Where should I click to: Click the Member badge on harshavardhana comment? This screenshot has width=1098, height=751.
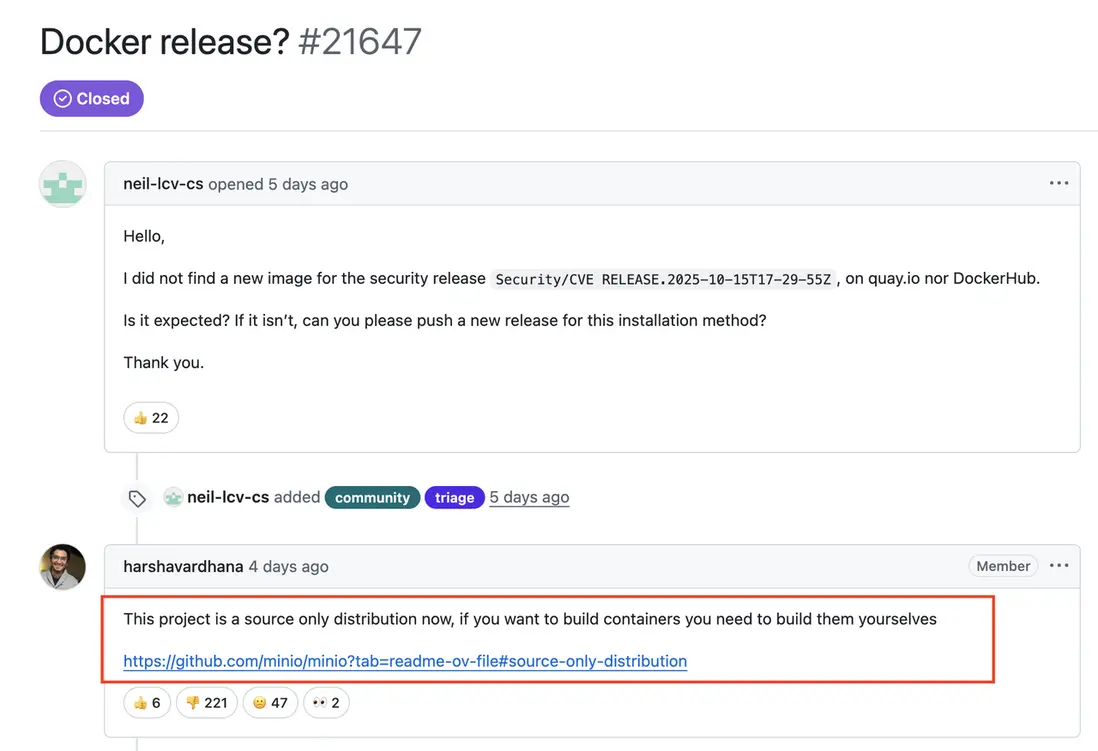pos(1003,566)
